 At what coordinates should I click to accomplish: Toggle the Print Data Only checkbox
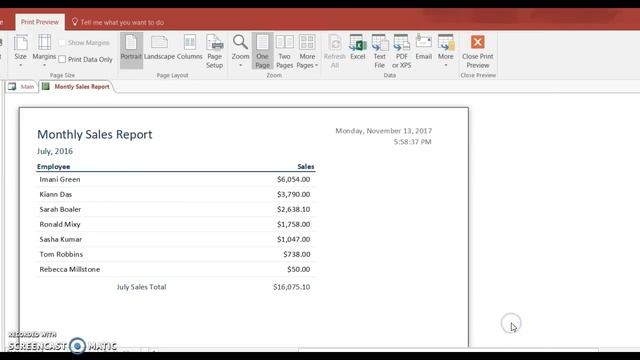[x=62, y=60]
